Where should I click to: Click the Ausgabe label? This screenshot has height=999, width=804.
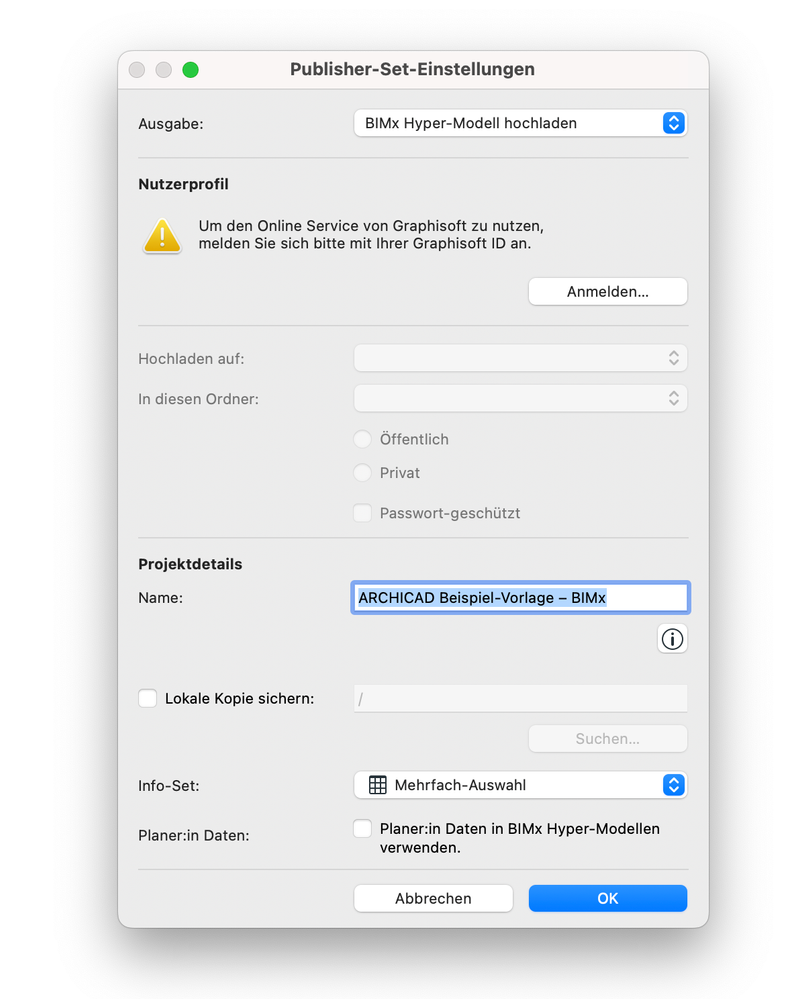[171, 124]
